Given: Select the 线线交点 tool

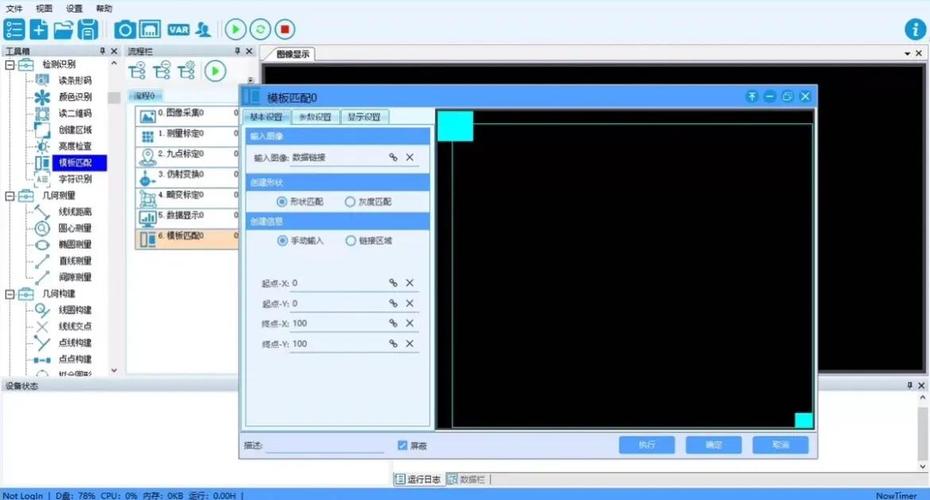Looking at the screenshot, I should pos(75,326).
